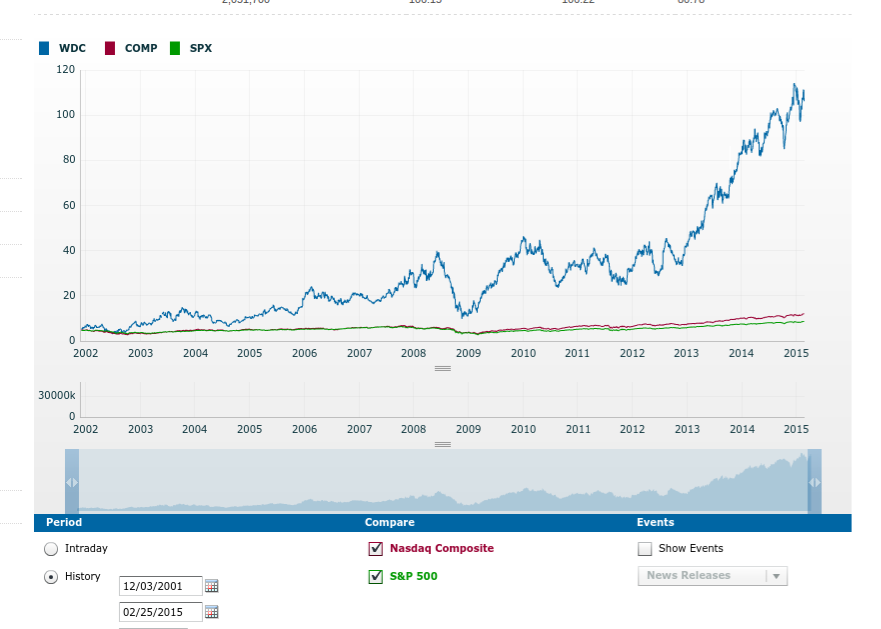Click the red COMP legend swatch
Viewport: 881px width, 629px height.
click(110, 48)
